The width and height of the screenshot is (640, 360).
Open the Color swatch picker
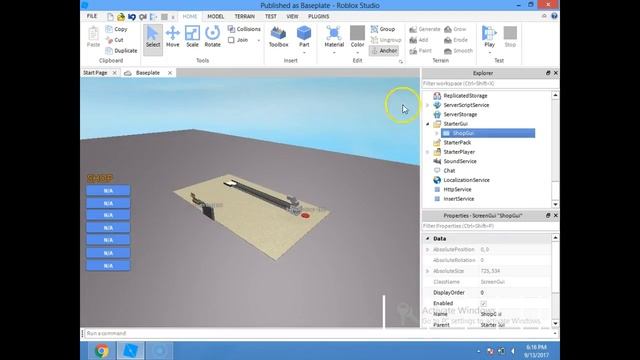(x=357, y=33)
